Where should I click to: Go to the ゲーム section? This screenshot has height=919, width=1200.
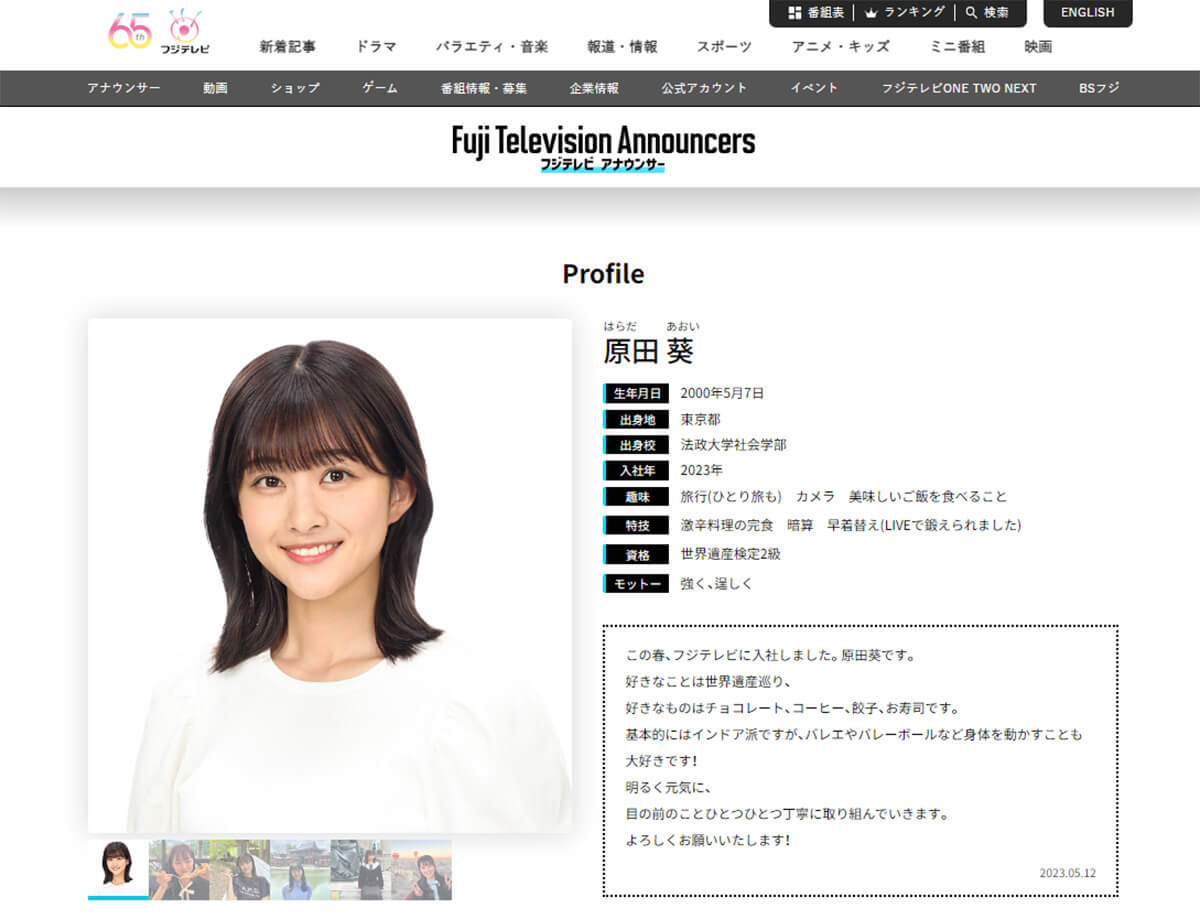point(380,88)
